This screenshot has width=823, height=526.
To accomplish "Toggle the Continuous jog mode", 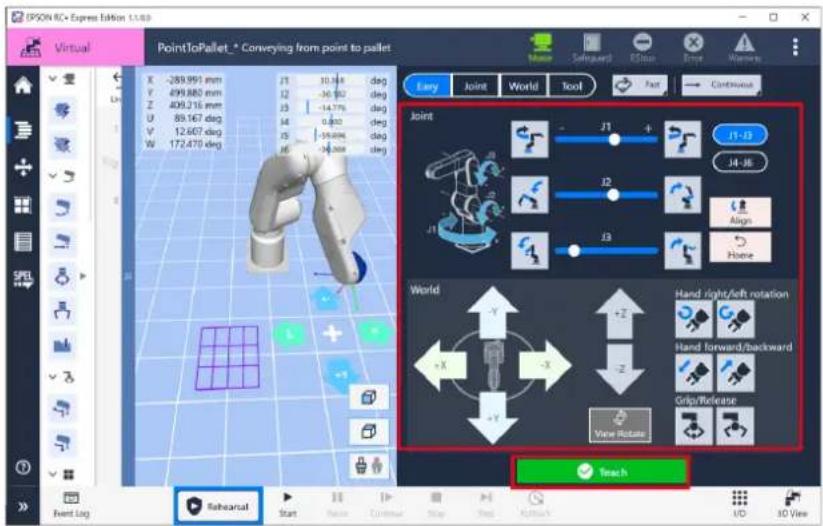I will point(721,85).
